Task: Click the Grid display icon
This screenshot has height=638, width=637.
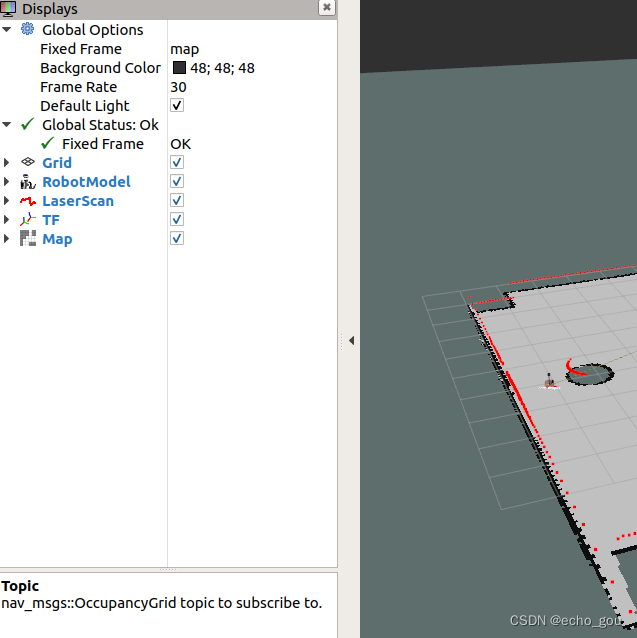Action: pyautogui.click(x=28, y=162)
